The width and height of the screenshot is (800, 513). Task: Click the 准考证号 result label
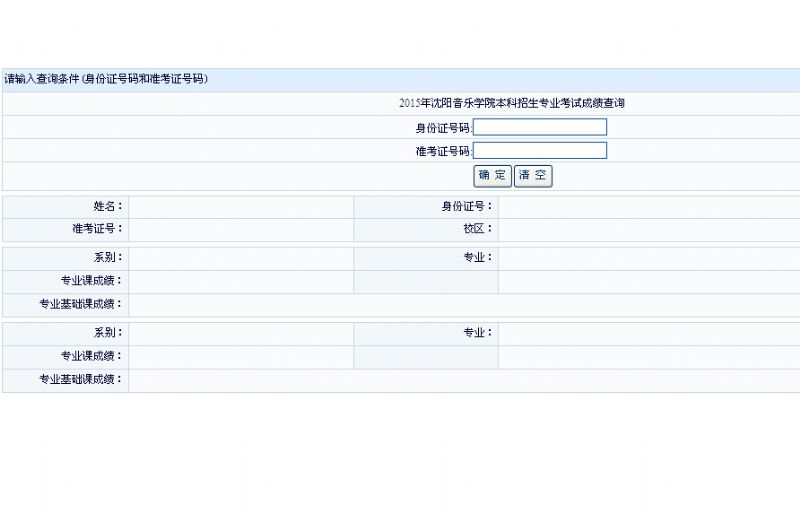(x=98, y=229)
